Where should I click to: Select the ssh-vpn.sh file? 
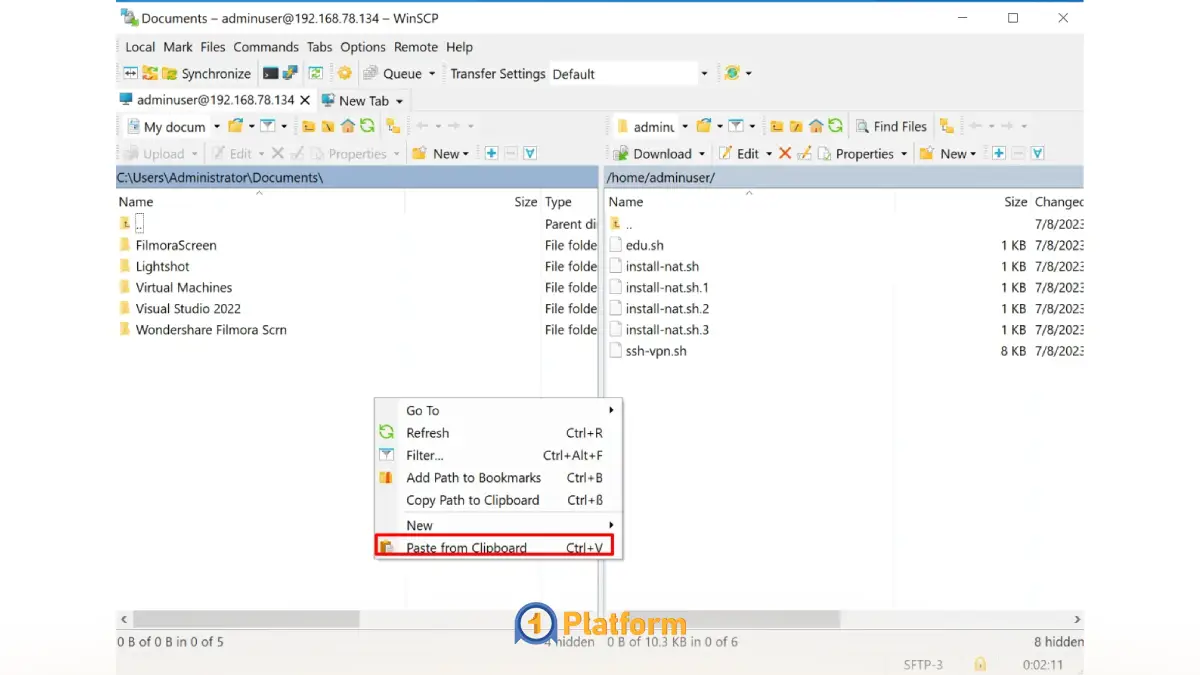tap(655, 351)
